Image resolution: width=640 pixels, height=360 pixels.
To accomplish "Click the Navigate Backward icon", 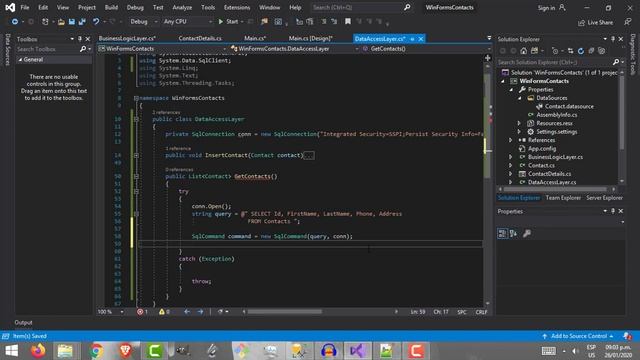I will pyautogui.click(x=15, y=22).
